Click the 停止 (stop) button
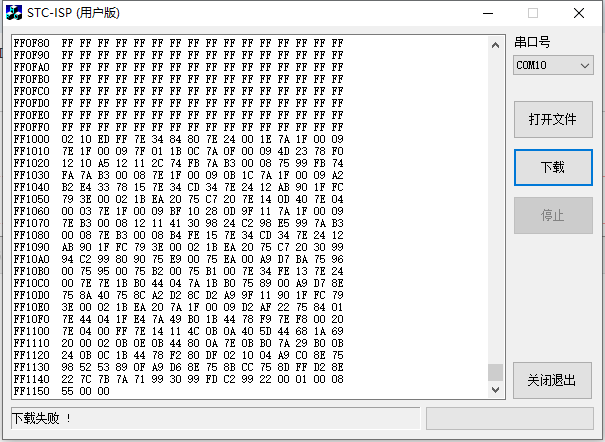The height and width of the screenshot is (442, 605). (x=553, y=215)
